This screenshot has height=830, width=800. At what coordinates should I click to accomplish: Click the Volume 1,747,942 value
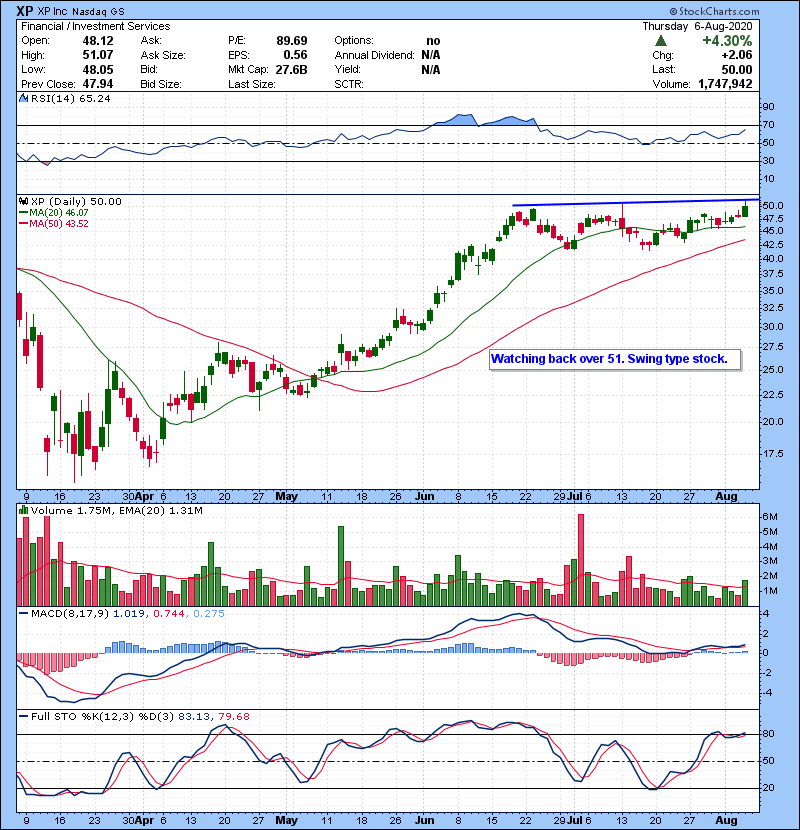click(725, 84)
